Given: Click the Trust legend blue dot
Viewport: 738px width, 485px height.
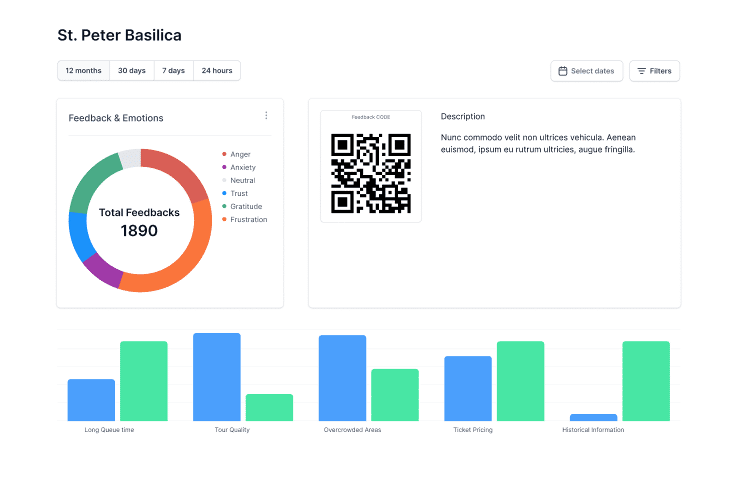Looking at the screenshot, I should [224, 193].
